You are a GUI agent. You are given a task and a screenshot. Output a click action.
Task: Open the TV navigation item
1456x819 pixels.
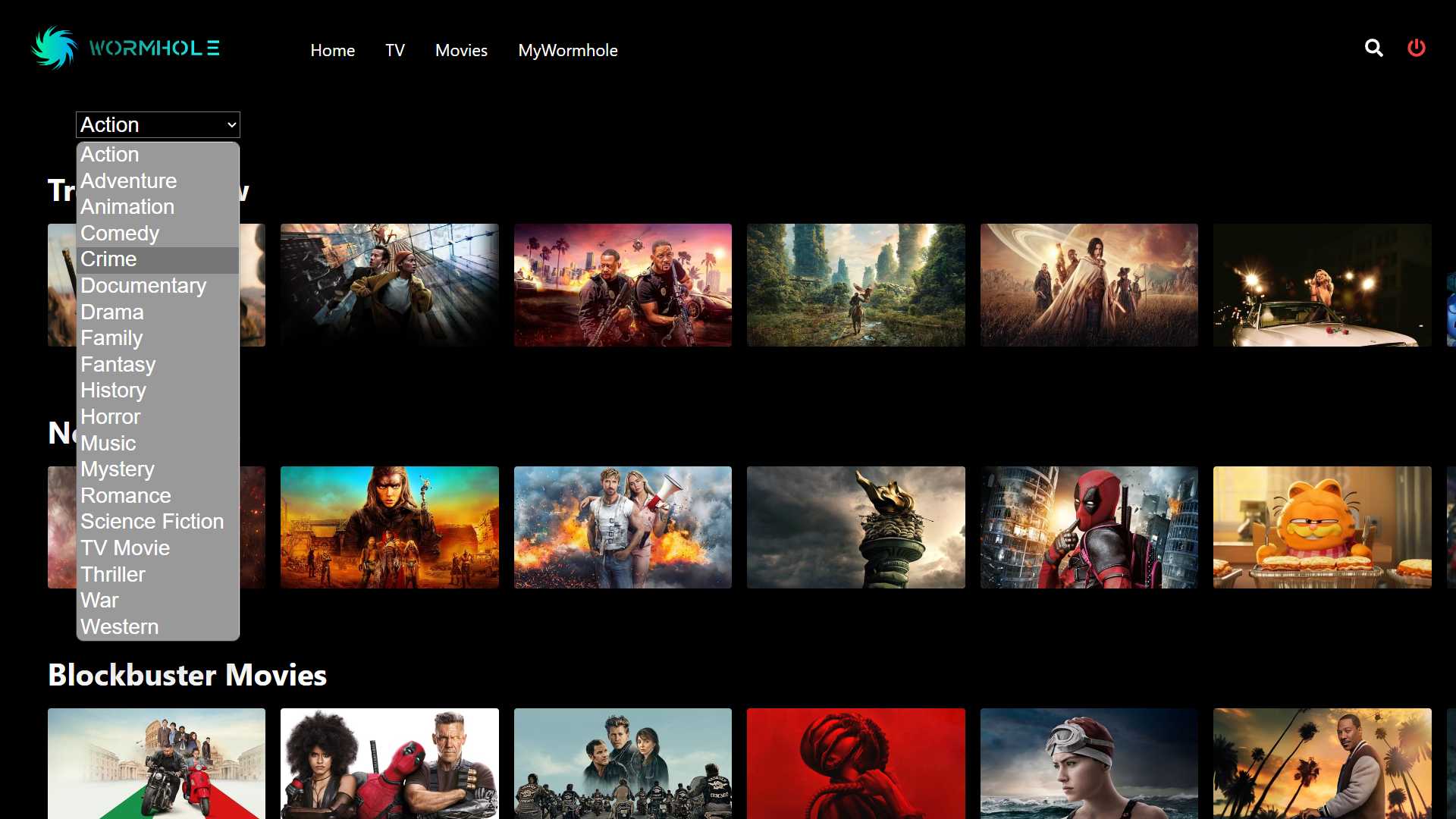pyautogui.click(x=394, y=51)
